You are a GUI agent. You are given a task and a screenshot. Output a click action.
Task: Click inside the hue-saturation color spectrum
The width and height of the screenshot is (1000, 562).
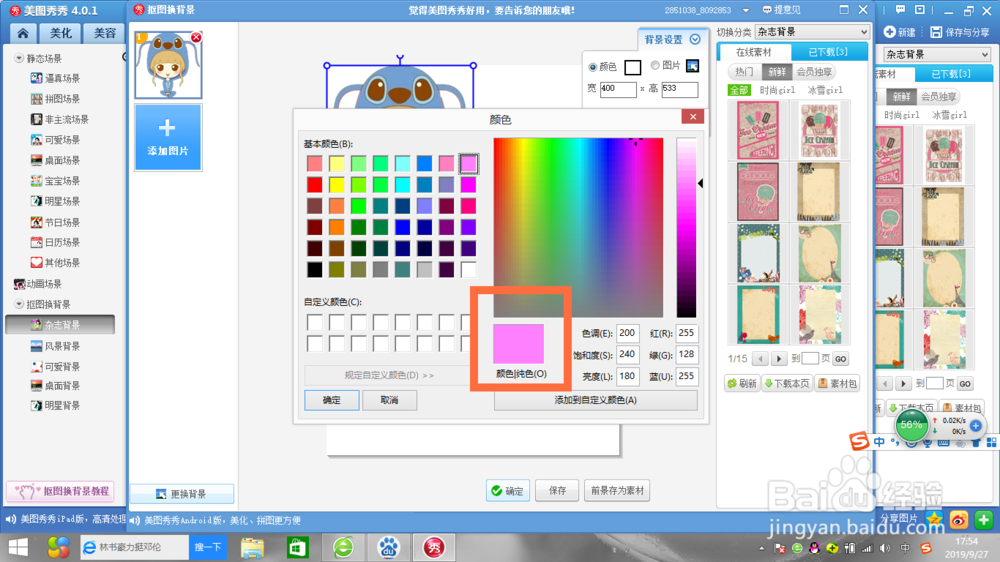pos(578,227)
